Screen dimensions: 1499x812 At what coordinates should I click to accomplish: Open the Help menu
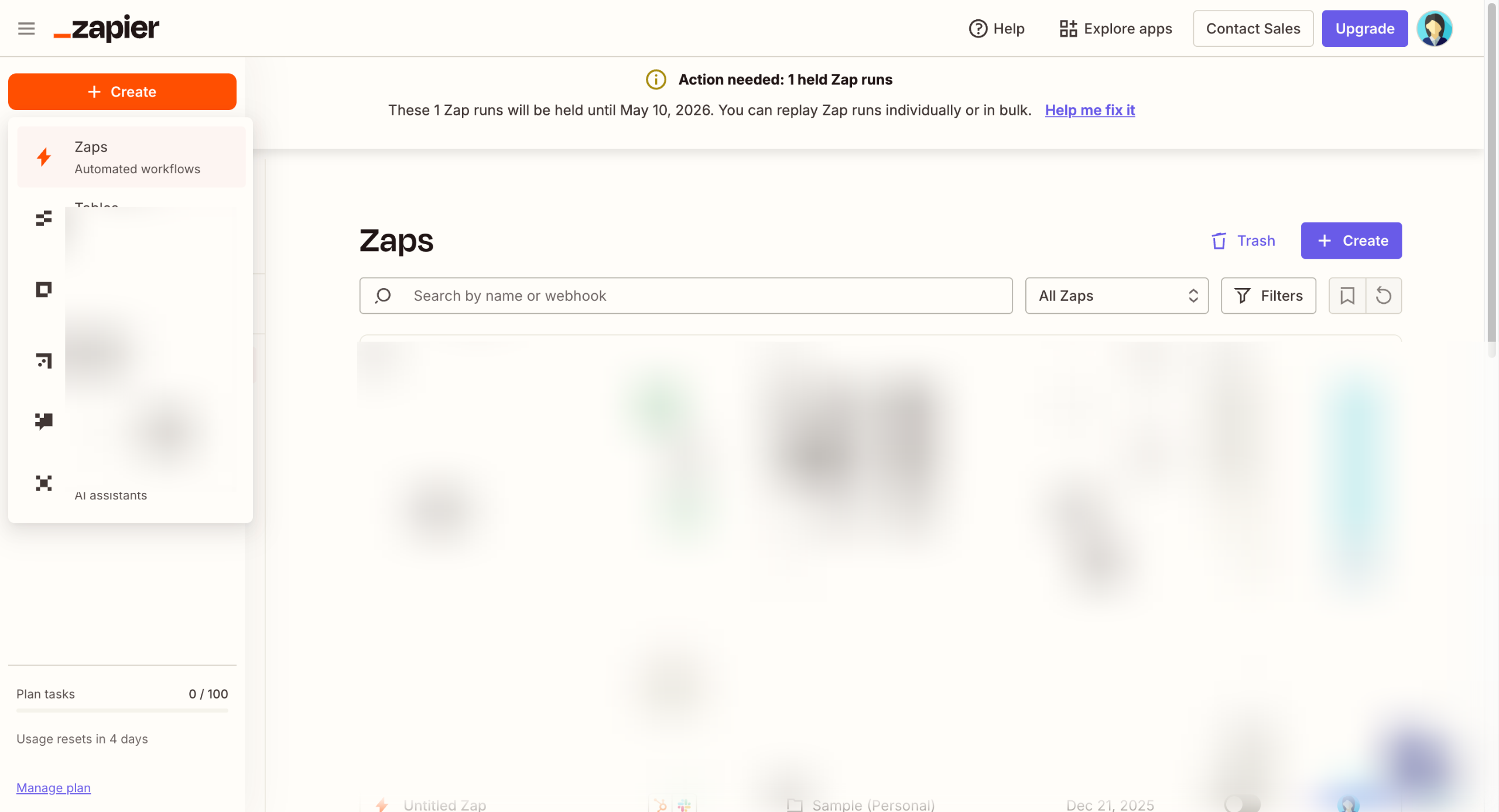(997, 28)
